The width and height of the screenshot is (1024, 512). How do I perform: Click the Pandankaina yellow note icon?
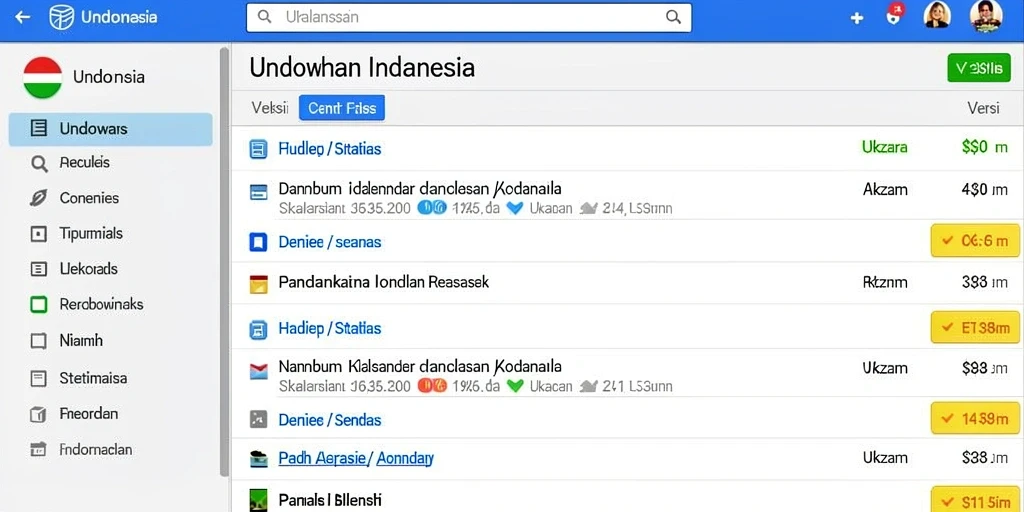point(259,284)
